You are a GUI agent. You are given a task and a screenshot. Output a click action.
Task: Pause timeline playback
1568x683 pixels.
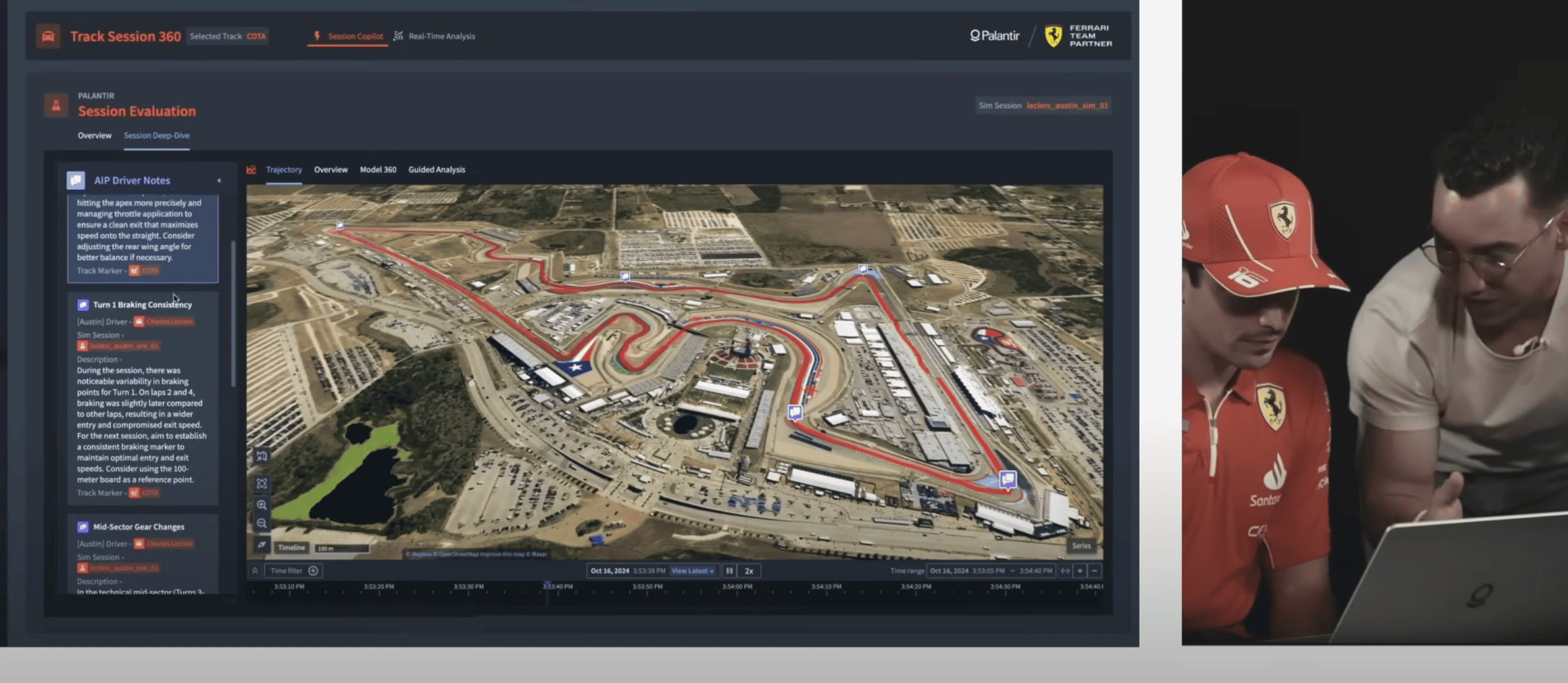click(730, 571)
